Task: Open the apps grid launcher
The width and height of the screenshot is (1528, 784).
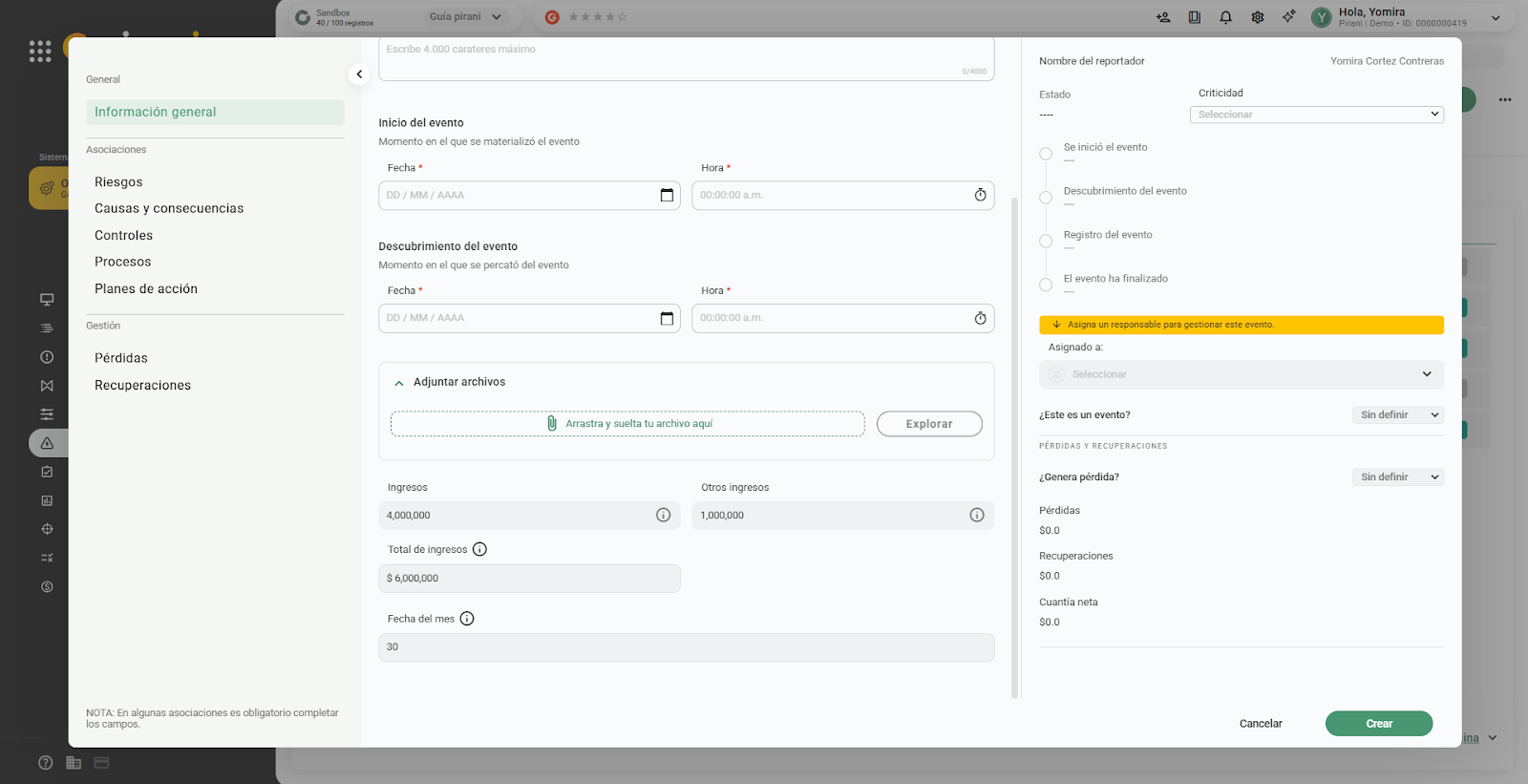Action: click(40, 52)
